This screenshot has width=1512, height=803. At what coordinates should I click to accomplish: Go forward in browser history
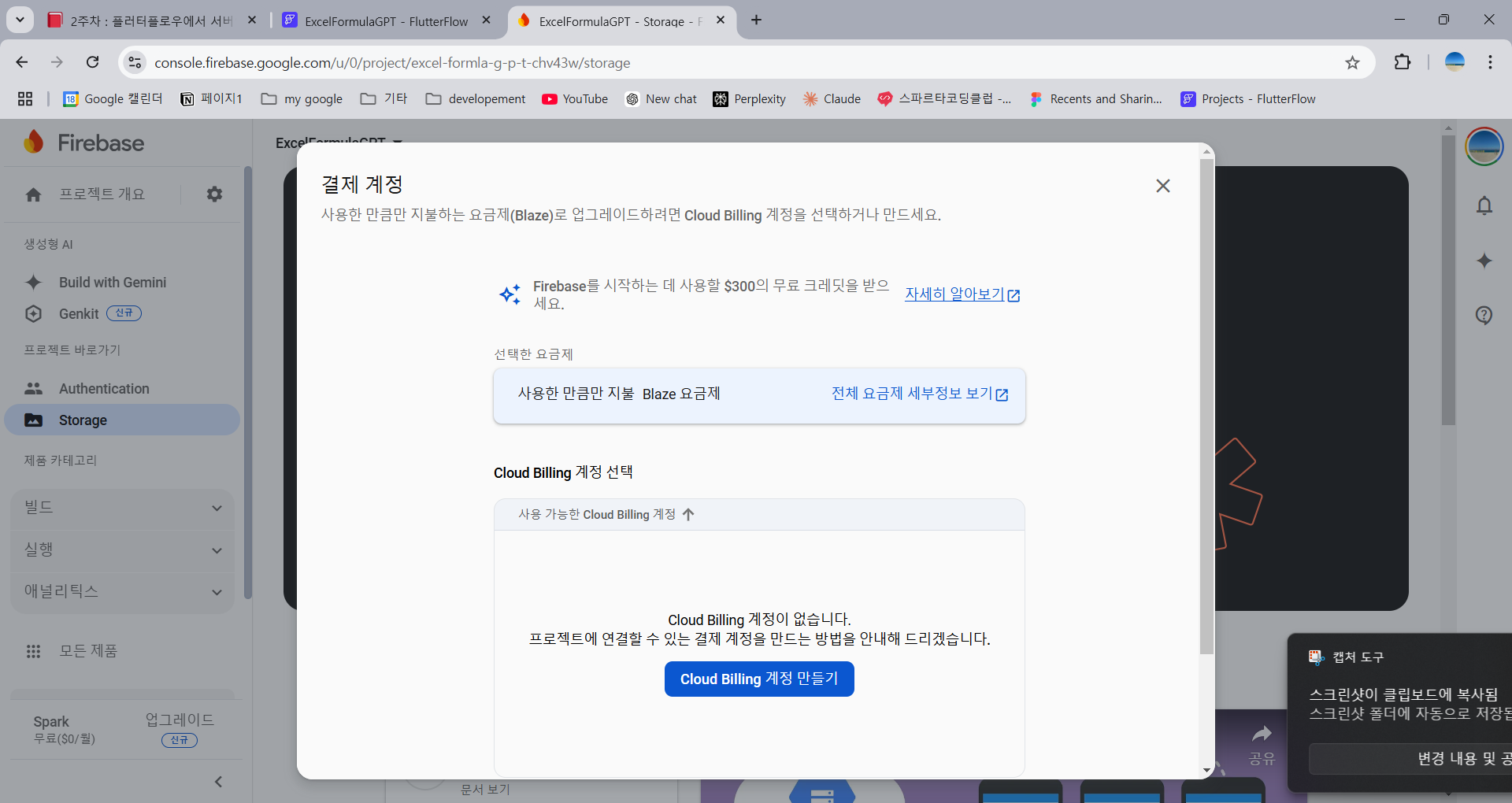(x=57, y=62)
